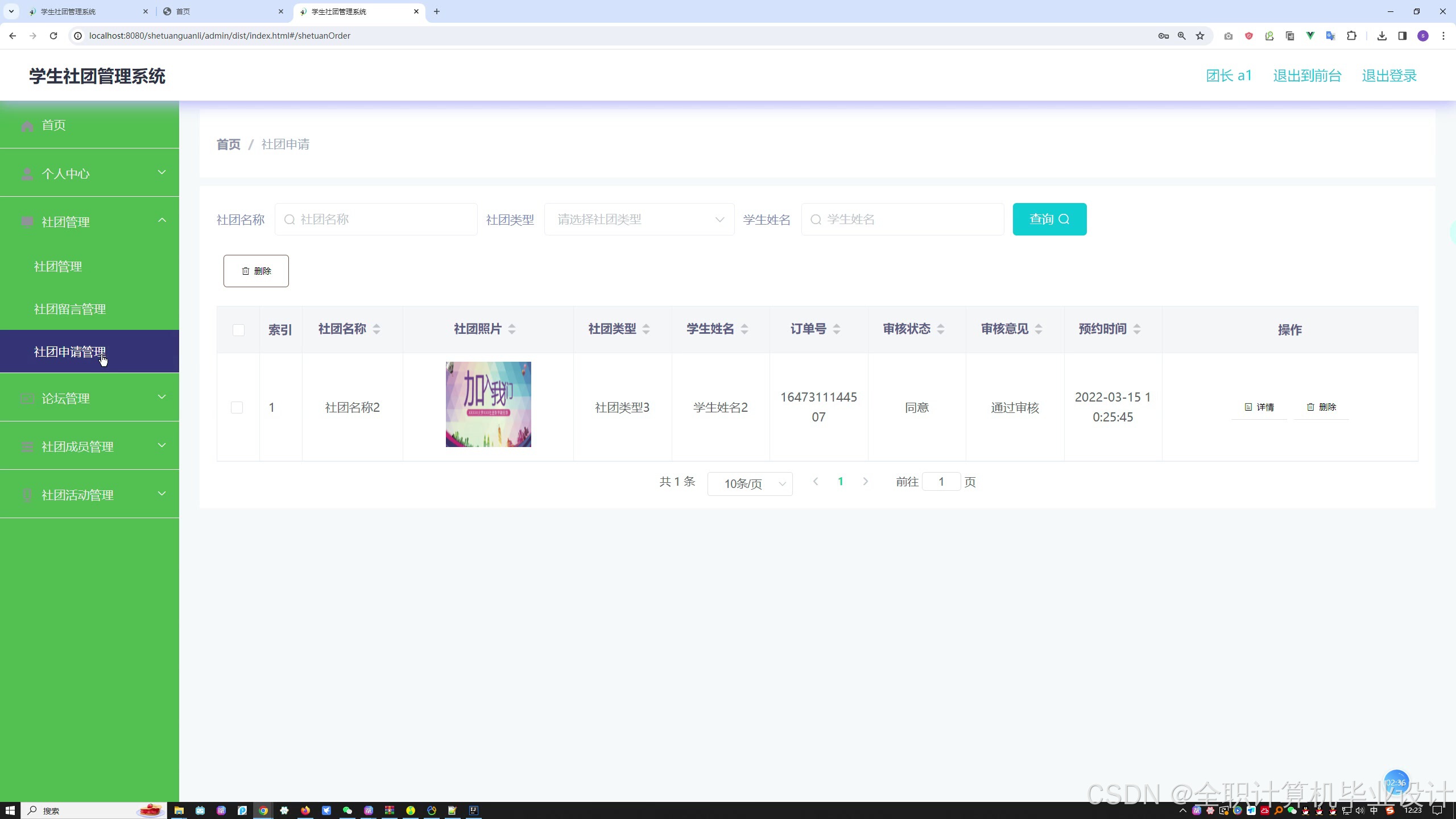
Task: Expand 社团成员管理 in the sidebar
Action: (x=90, y=446)
